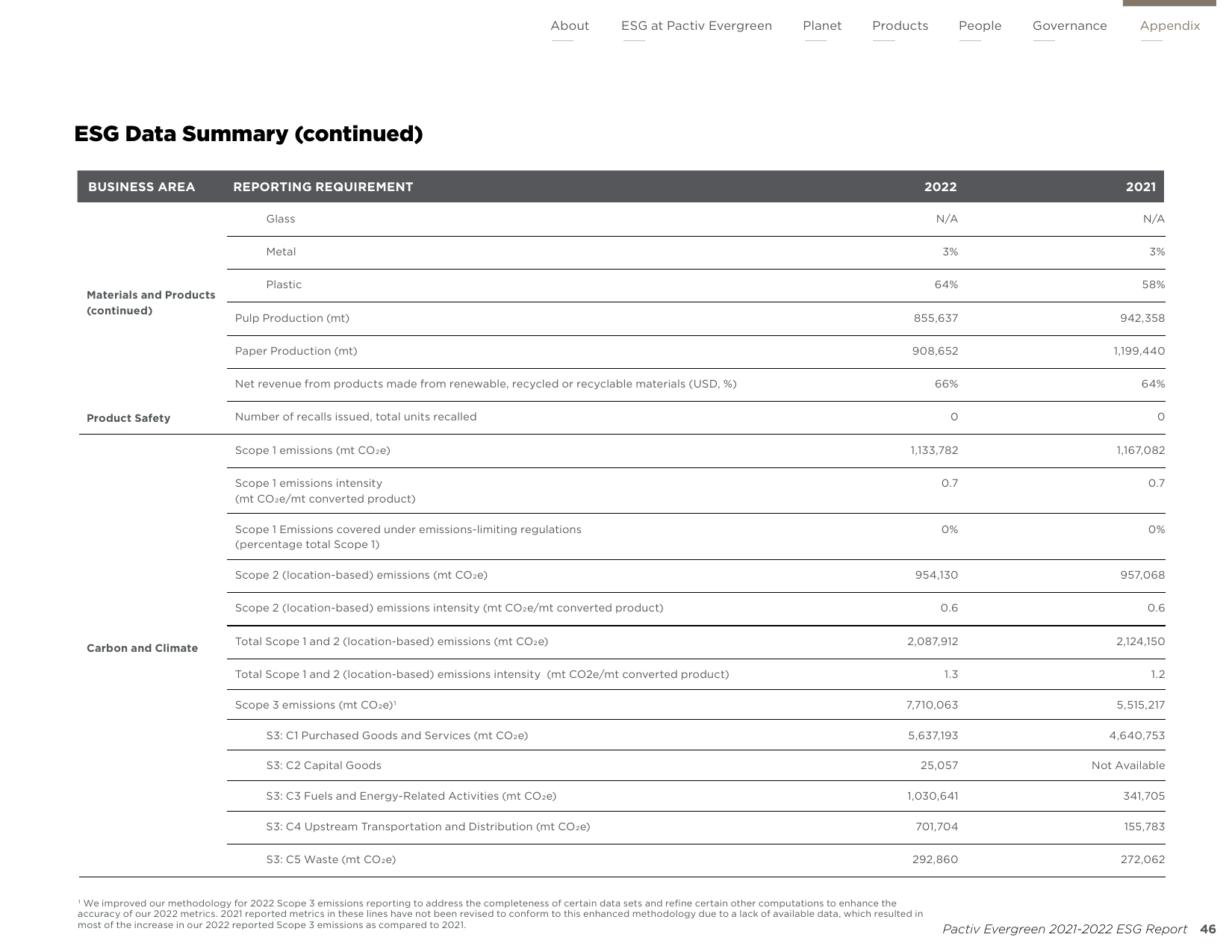Click the Scope 2 emissions value 954,130
Image resolution: width=1232 pixels, height=952 pixels.
(x=936, y=575)
